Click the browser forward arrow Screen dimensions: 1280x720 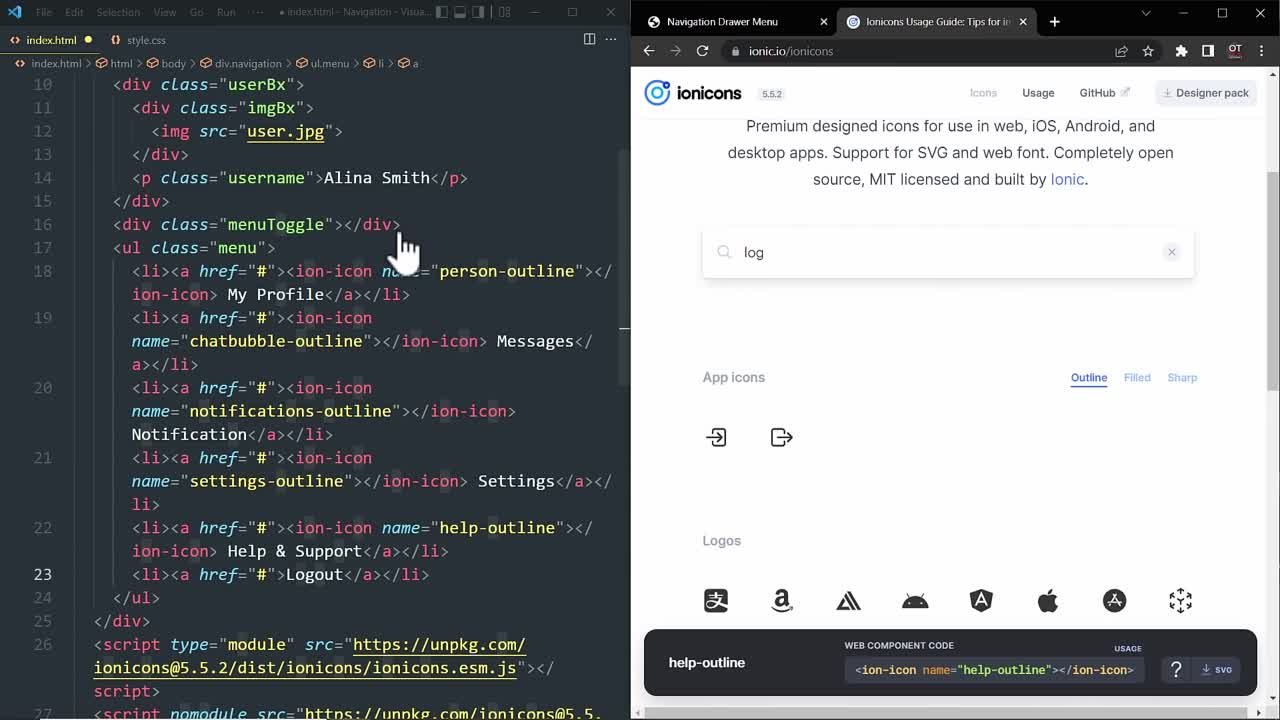click(x=676, y=51)
